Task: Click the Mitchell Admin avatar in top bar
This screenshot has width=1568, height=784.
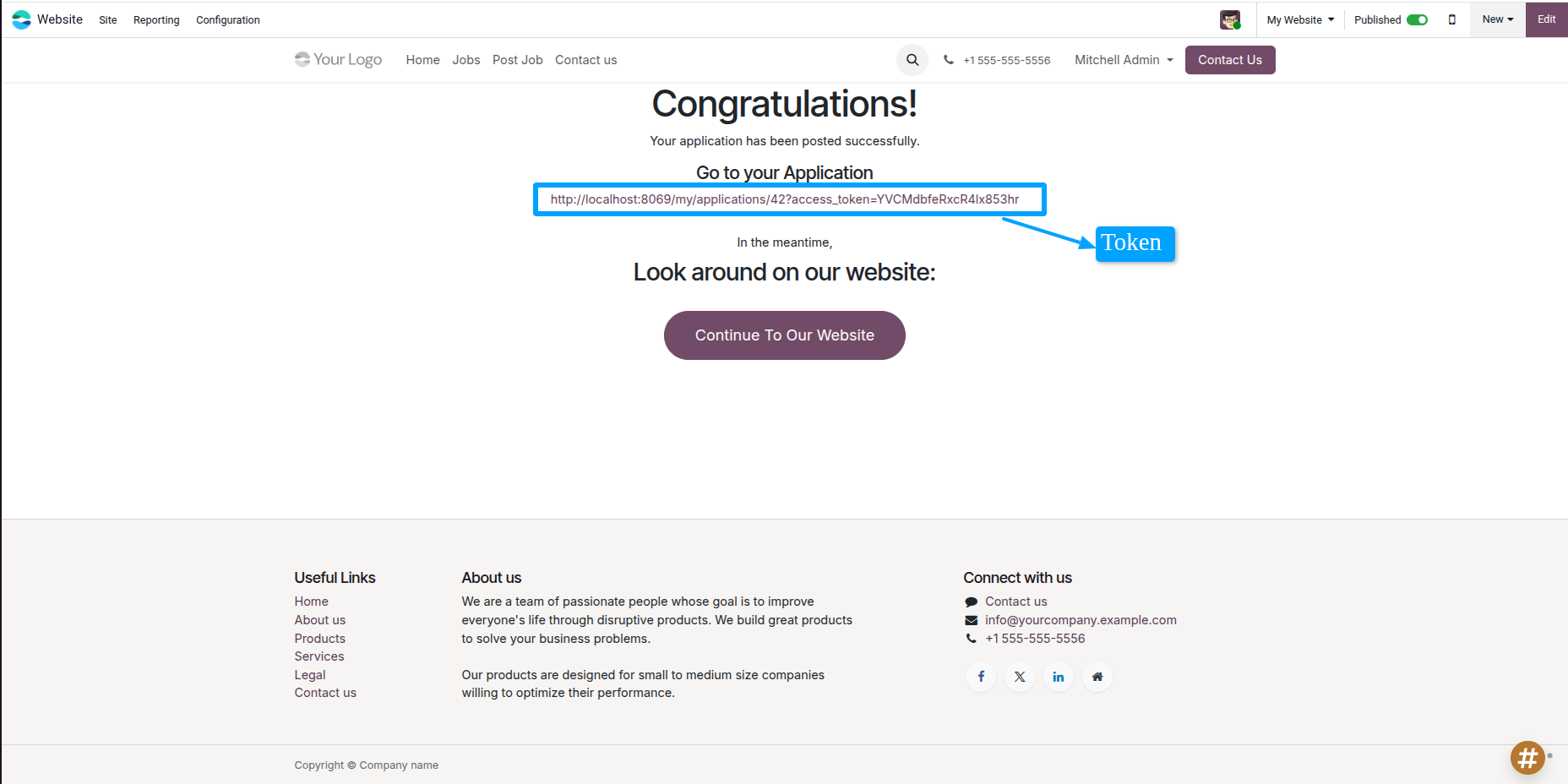Action: coord(1230,19)
